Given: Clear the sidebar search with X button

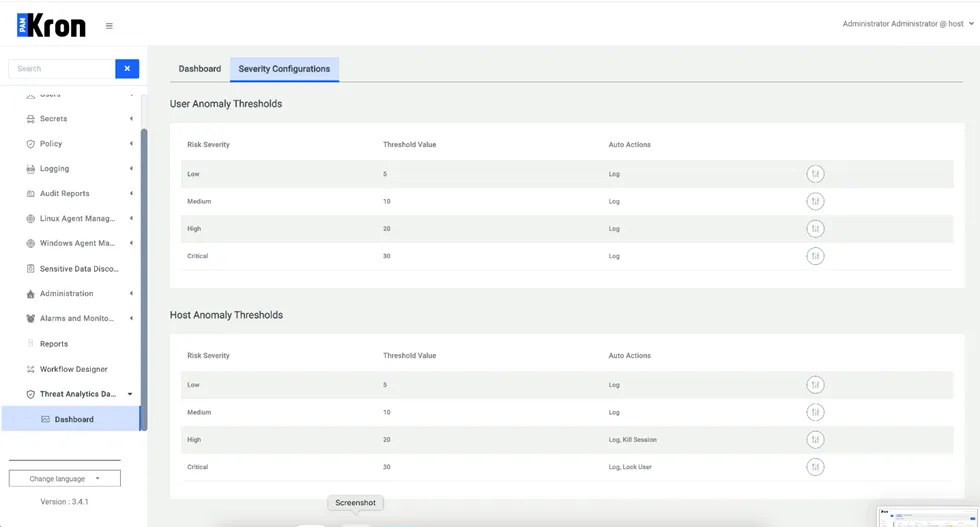Looking at the screenshot, I should tap(127, 69).
